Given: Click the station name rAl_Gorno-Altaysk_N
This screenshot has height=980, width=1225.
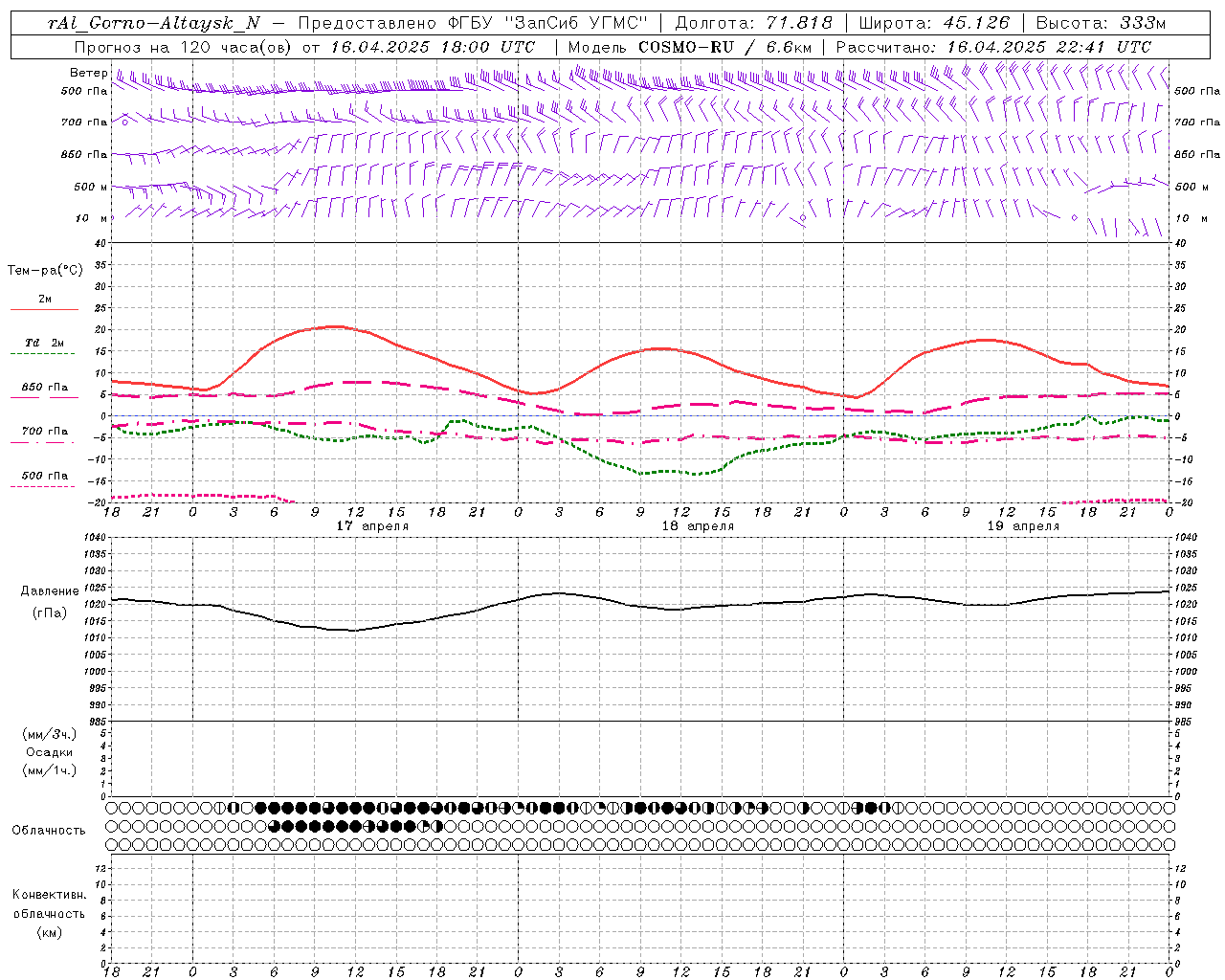Looking at the screenshot, I should click(153, 23).
